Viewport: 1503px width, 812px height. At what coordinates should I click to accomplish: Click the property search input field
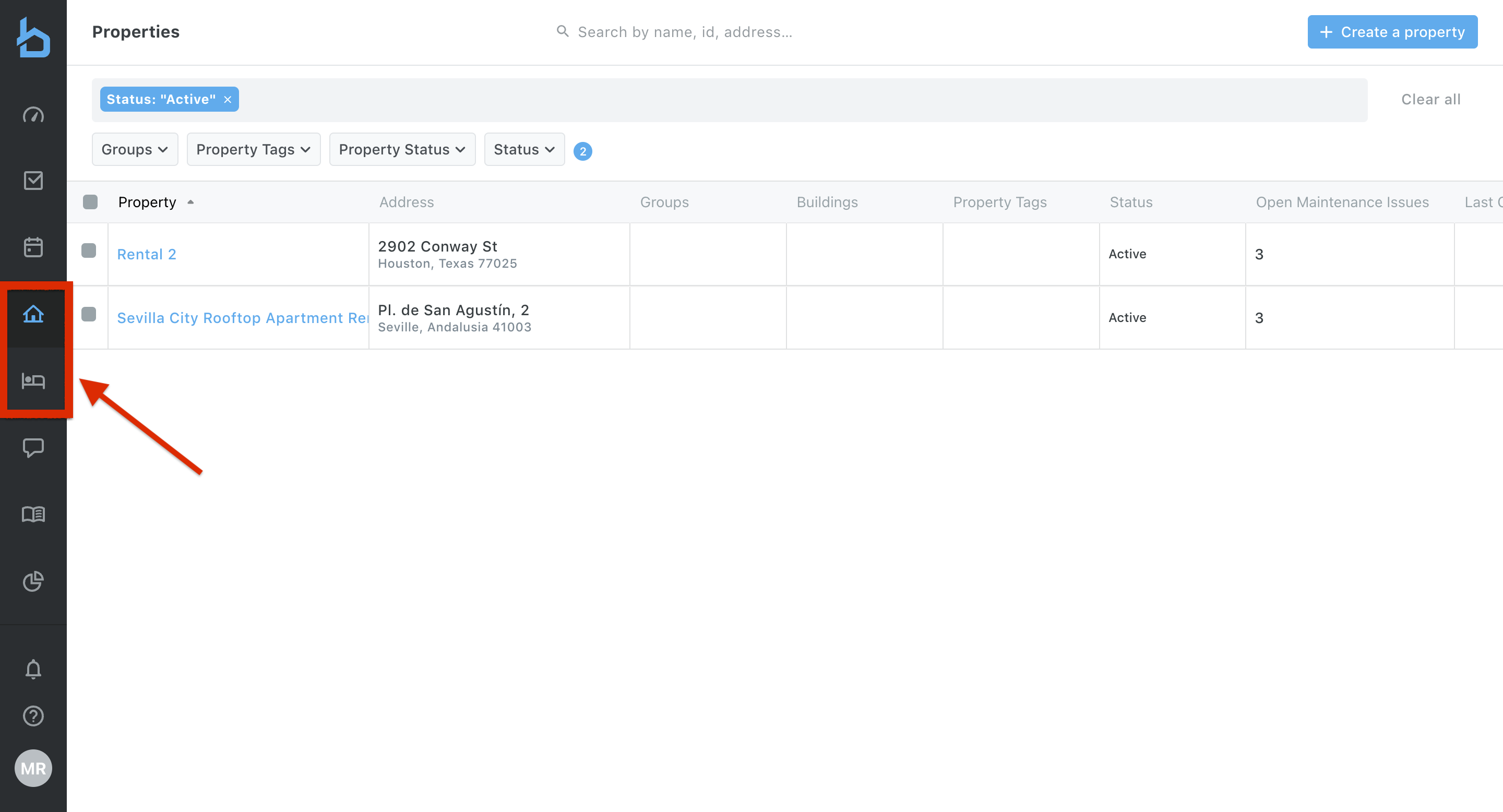coord(684,32)
